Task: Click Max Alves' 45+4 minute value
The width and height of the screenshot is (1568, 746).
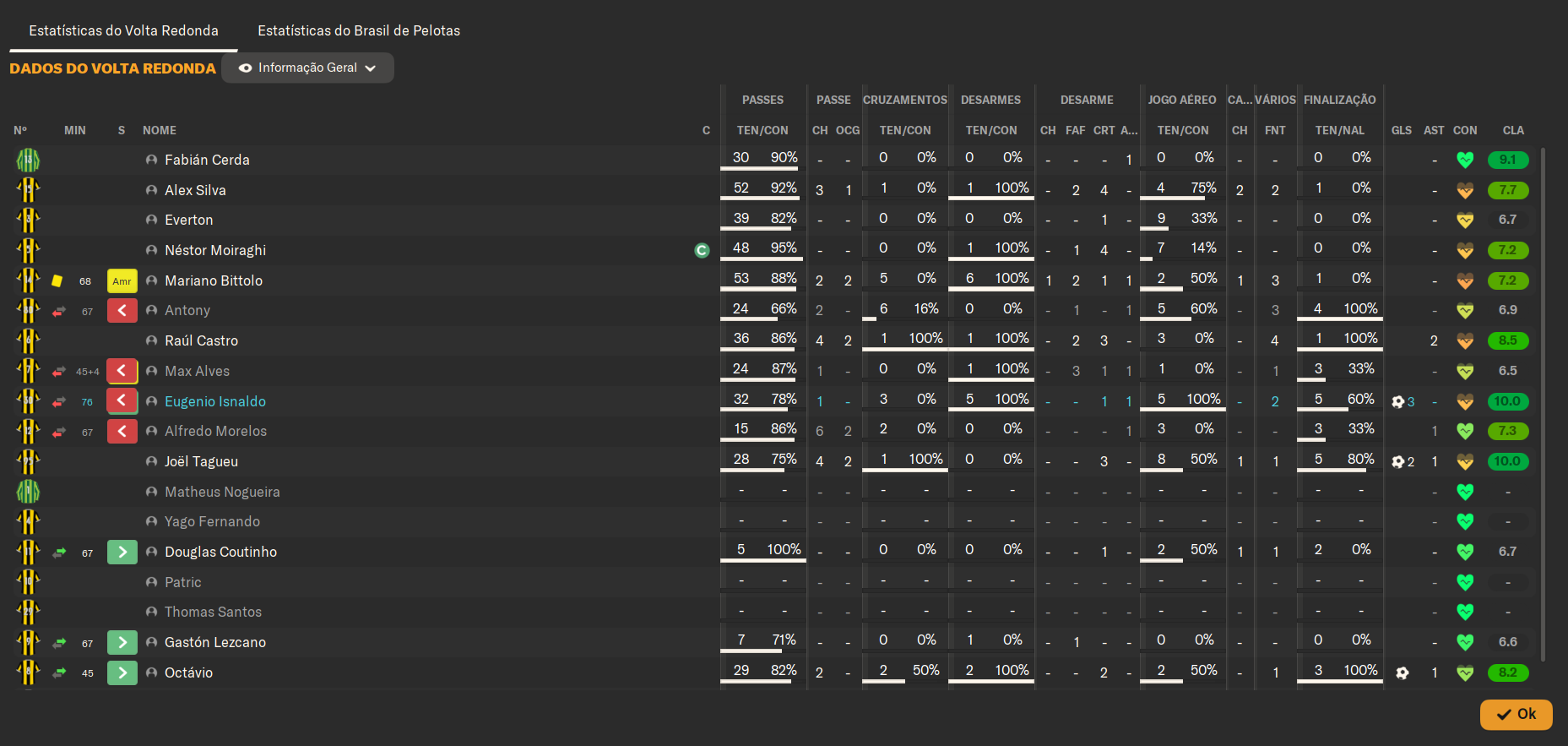Action: pyautogui.click(x=88, y=371)
